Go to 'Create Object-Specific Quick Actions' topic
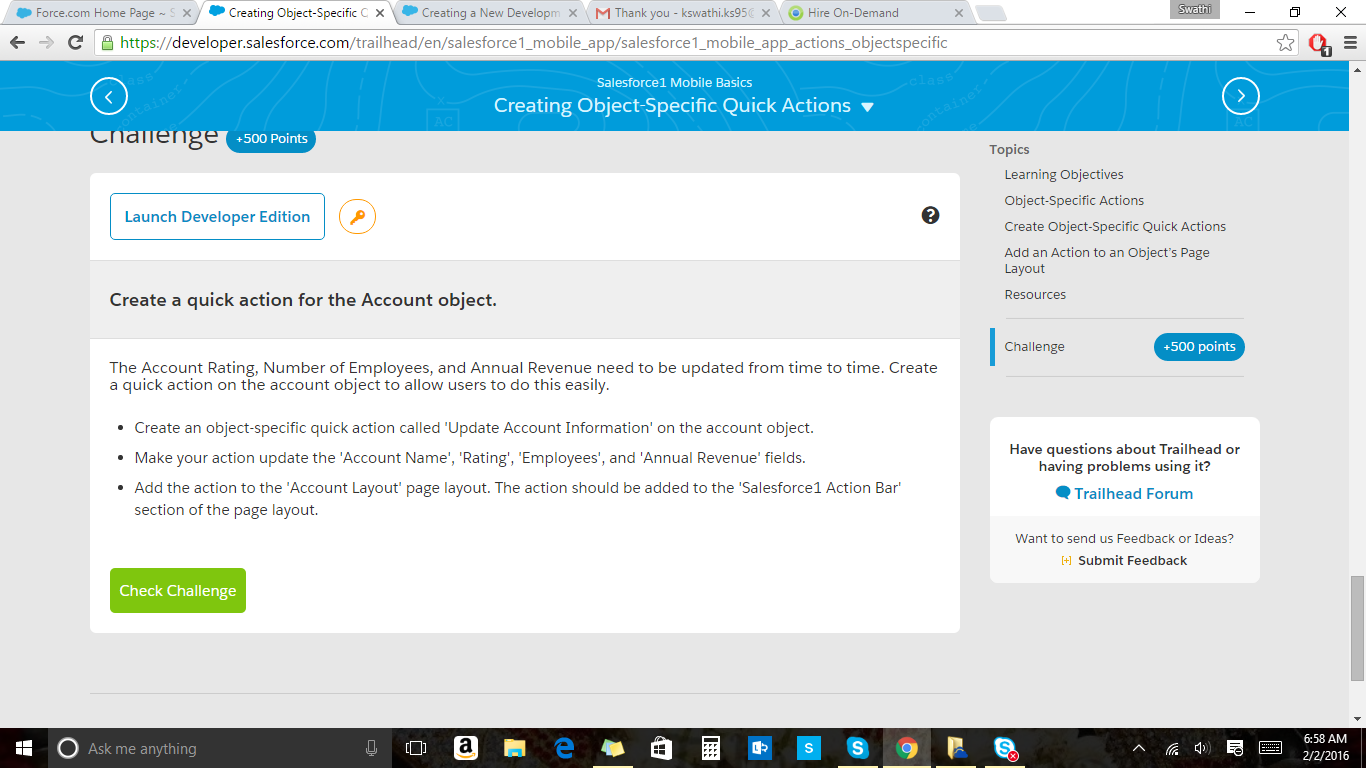 coord(1115,227)
